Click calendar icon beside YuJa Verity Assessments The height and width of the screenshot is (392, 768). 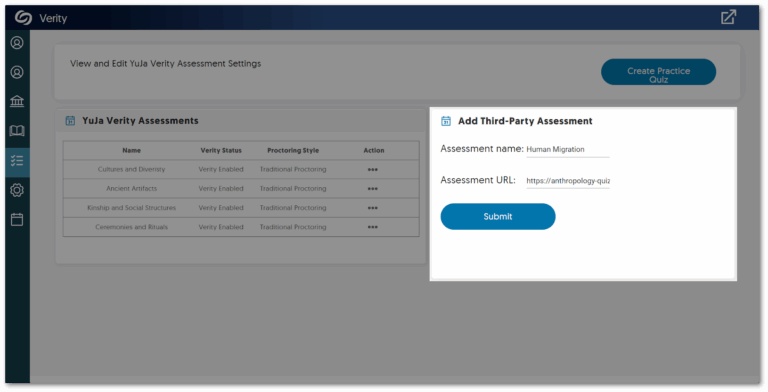[70, 121]
